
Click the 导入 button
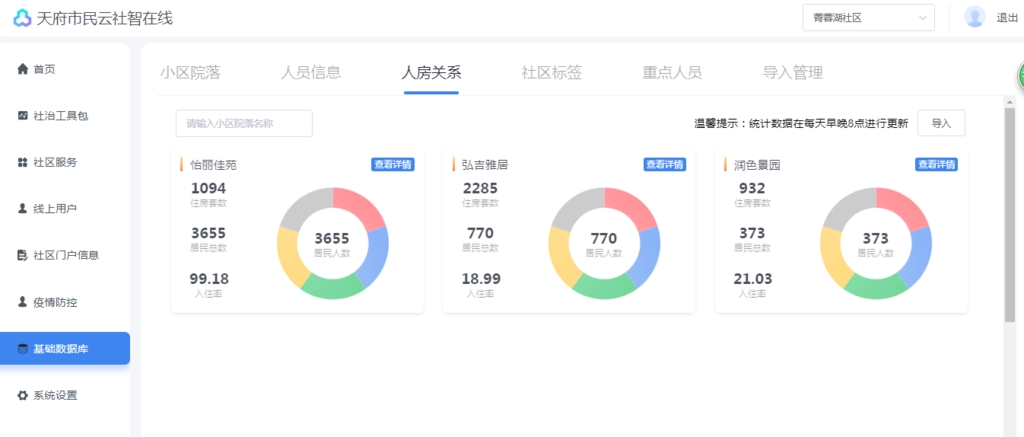tap(941, 123)
